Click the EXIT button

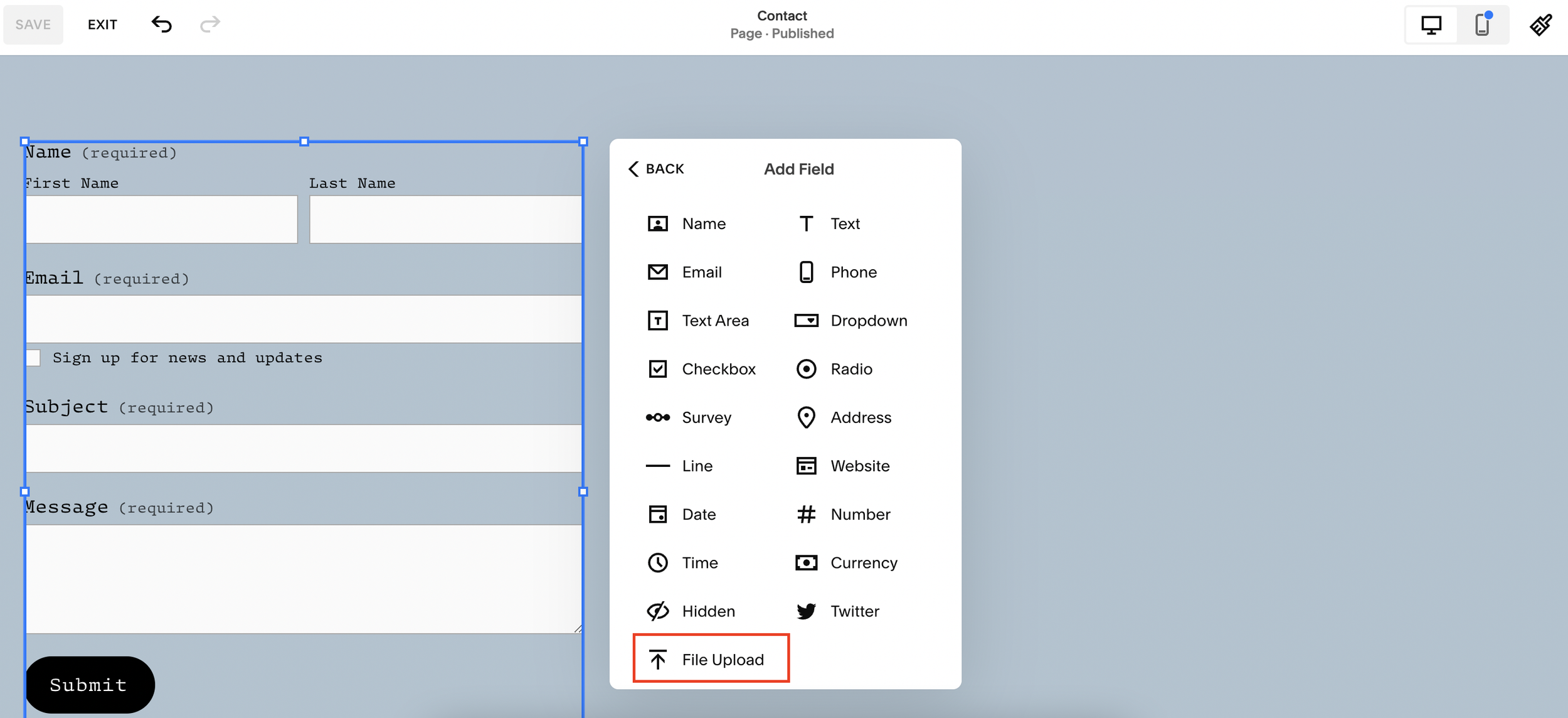pos(102,24)
